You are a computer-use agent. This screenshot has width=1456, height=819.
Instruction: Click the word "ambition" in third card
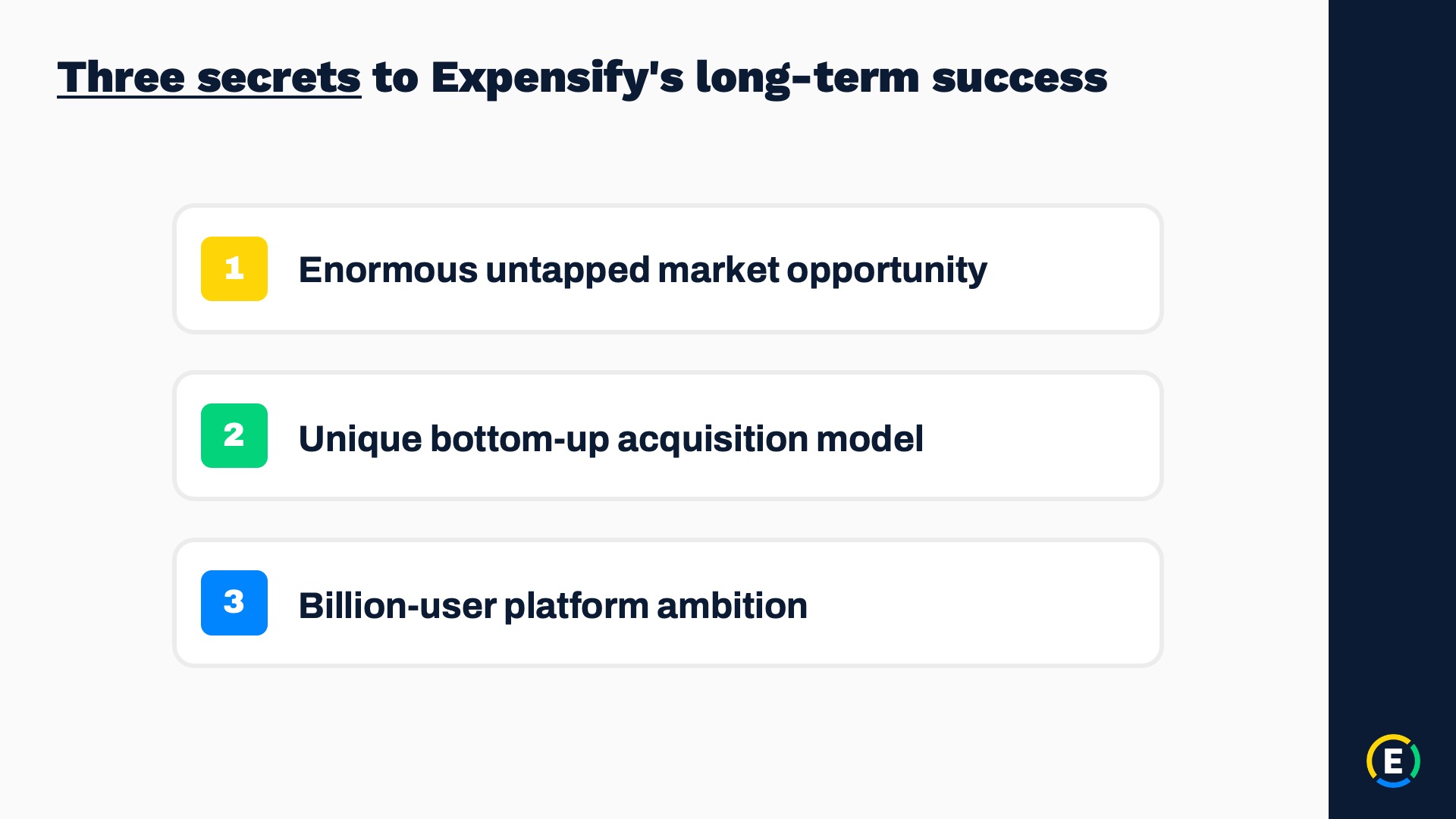(732, 605)
